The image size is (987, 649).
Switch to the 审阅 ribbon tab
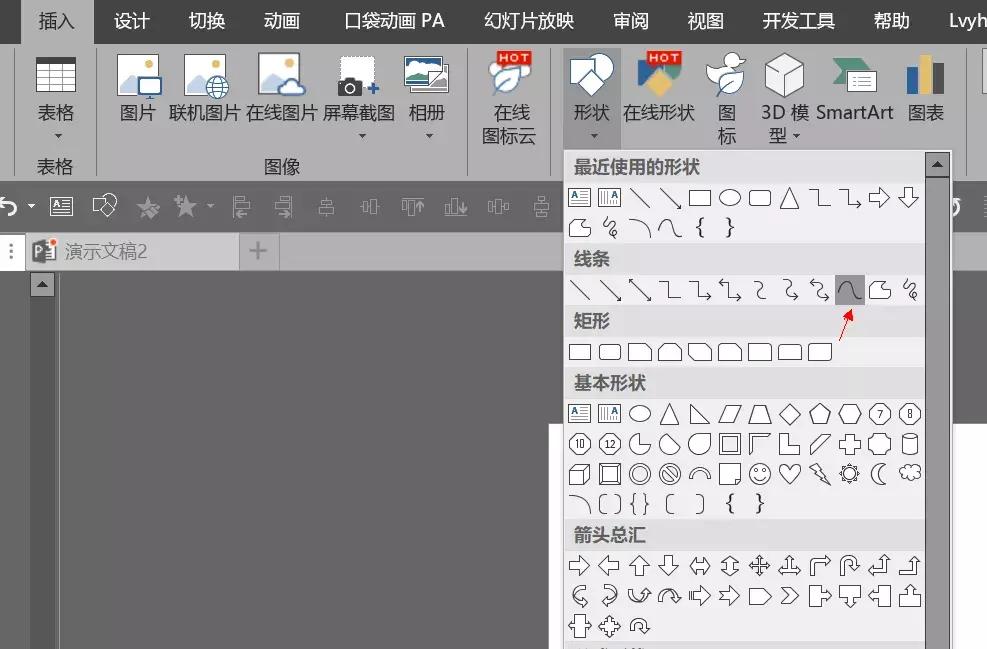tap(631, 20)
